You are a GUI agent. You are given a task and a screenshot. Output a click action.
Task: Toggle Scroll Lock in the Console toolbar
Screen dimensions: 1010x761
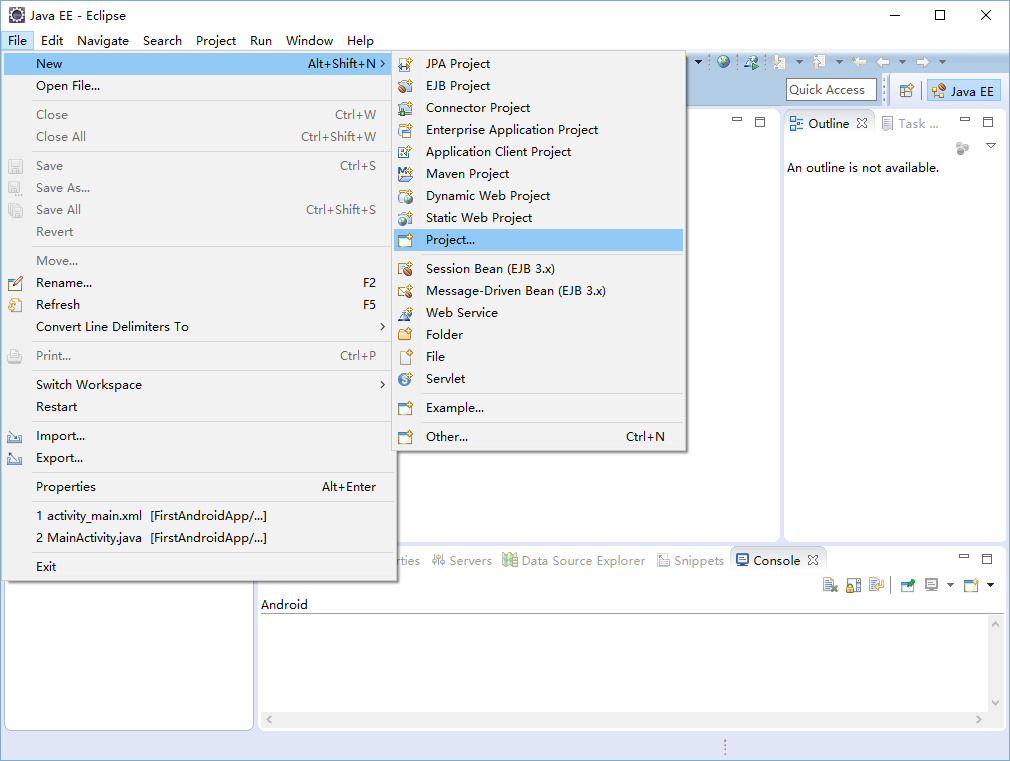853,585
